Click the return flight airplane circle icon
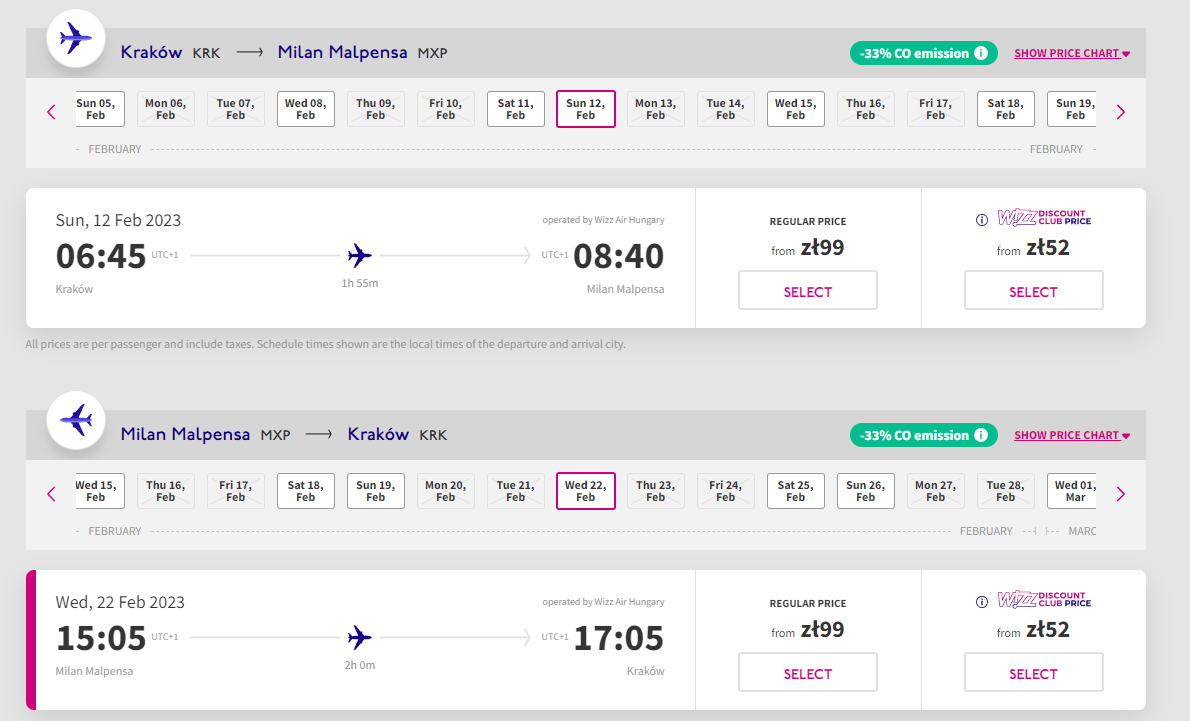Image resolution: width=1190 pixels, height=721 pixels. (x=76, y=420)
